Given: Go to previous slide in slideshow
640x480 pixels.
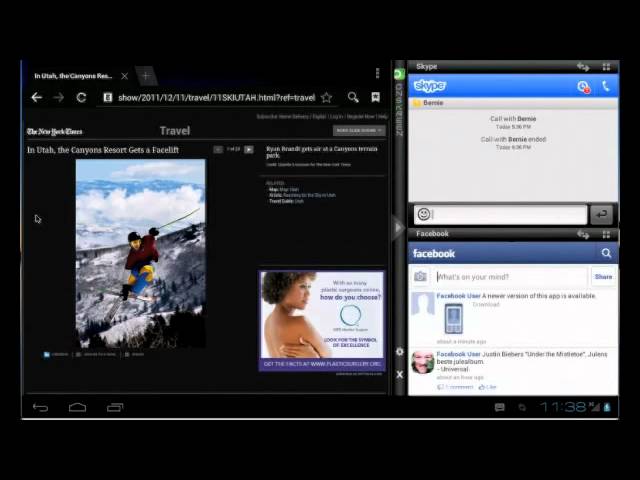Looking at the screenshot, I should 218,149.
